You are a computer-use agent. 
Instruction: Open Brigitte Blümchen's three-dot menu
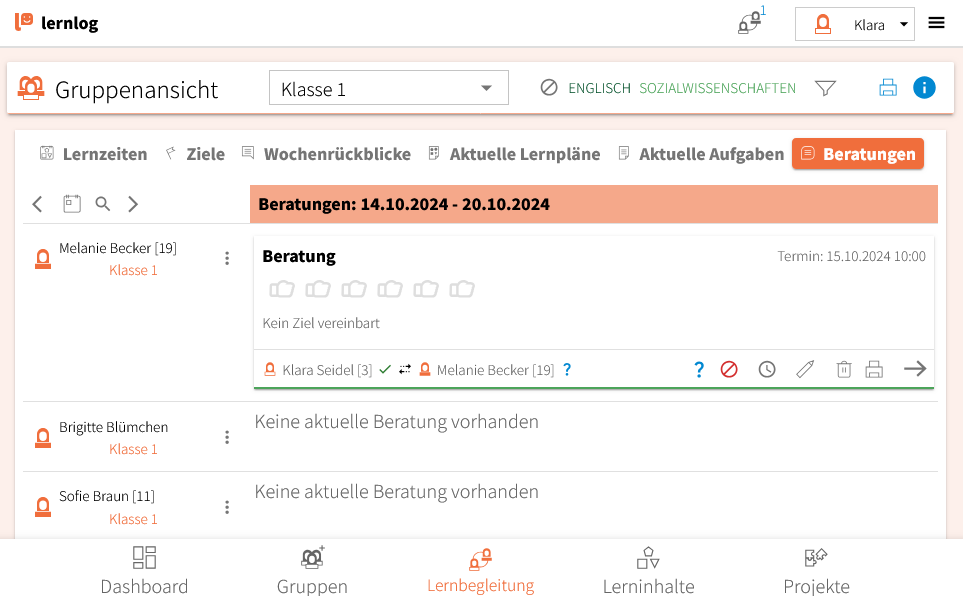pos(227,437)
